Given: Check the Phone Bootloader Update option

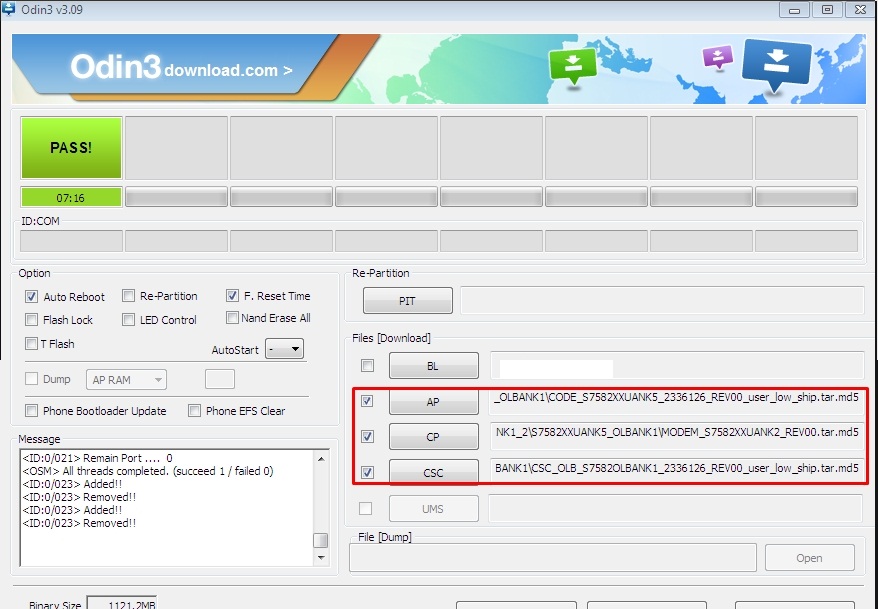Looking at the screenshot, I should point(31,411).
